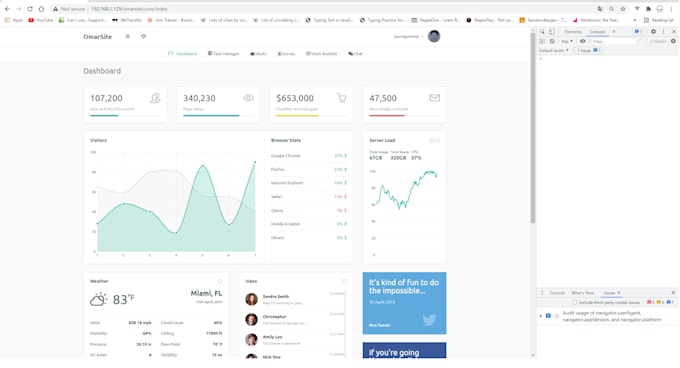This screenshot has width=680, height=368.
Task: Expand the bookmarks overflow chevron
Action: [634, 20]
